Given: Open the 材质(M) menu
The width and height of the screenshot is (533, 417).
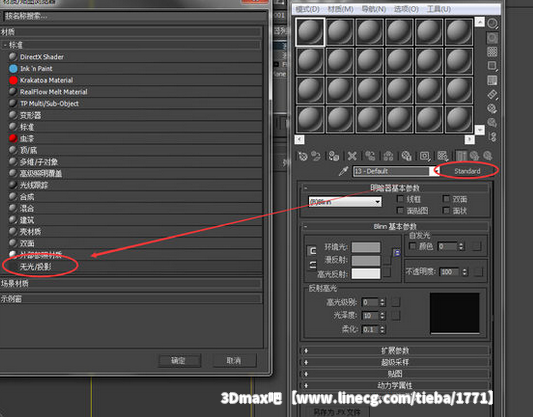Looking at the screenshot, I should point(340,9).
